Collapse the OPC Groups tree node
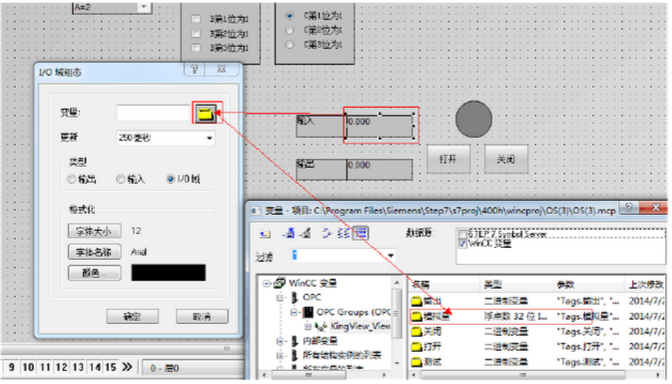This screenshot has height=384, width=672. click(294, 312)
